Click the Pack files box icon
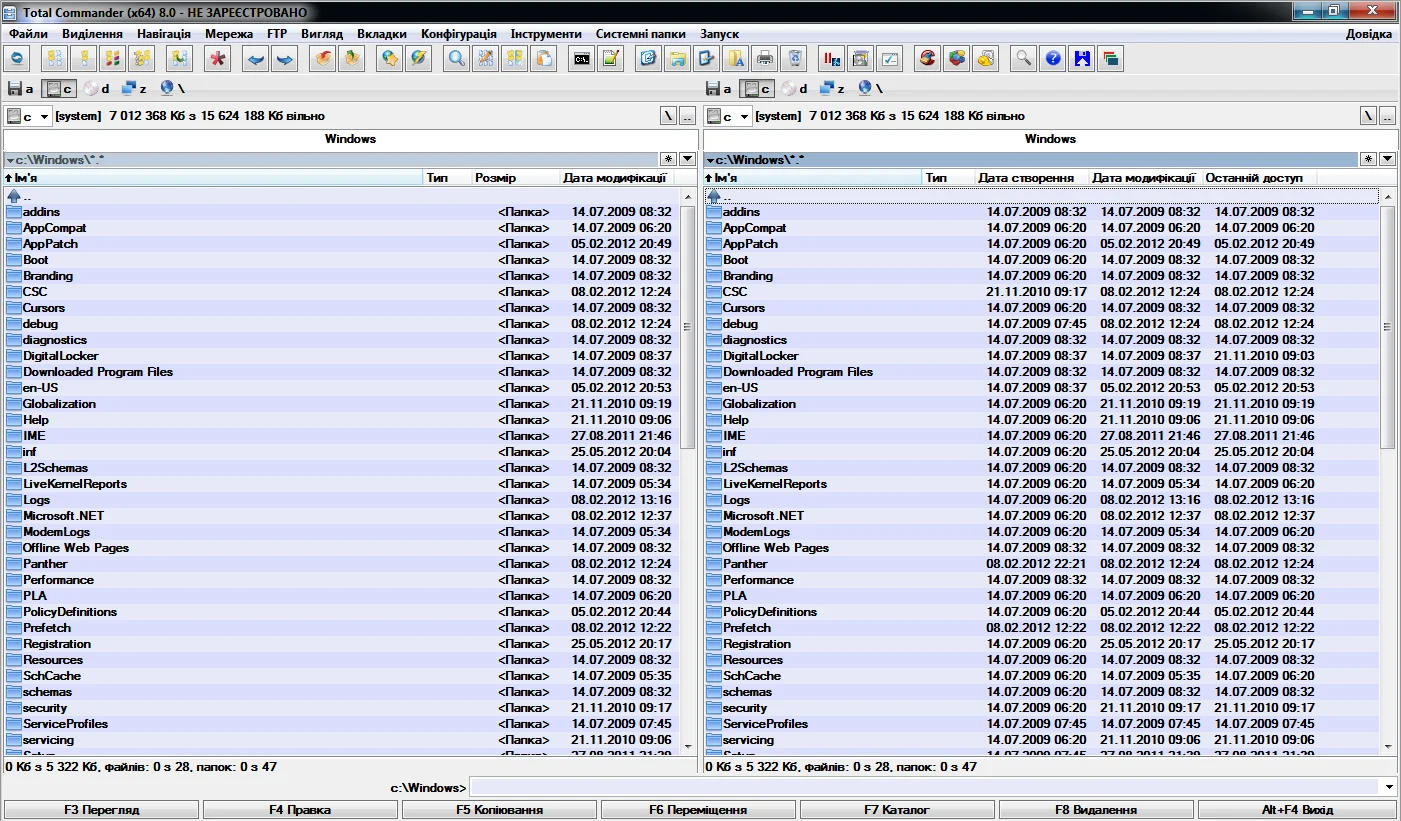This screenshot has width=1401, height=821. click(323, 59)
